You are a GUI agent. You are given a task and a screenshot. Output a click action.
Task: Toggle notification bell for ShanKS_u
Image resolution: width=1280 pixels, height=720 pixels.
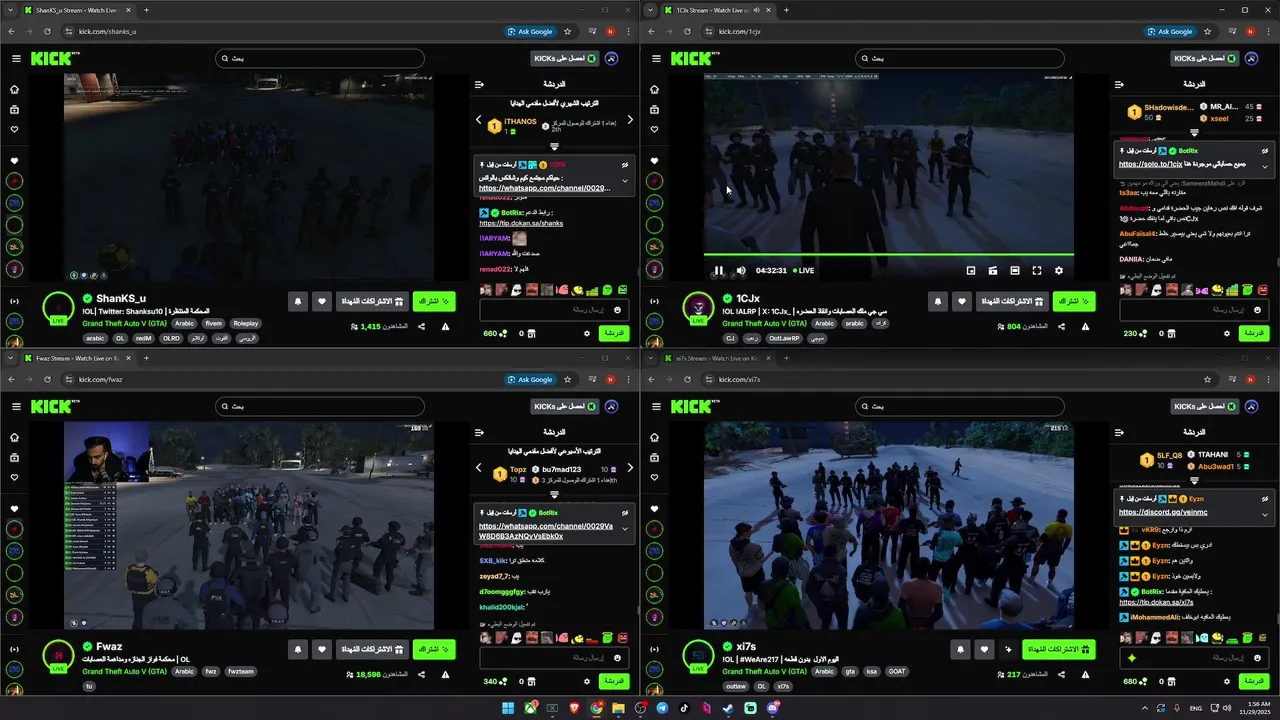298,301
